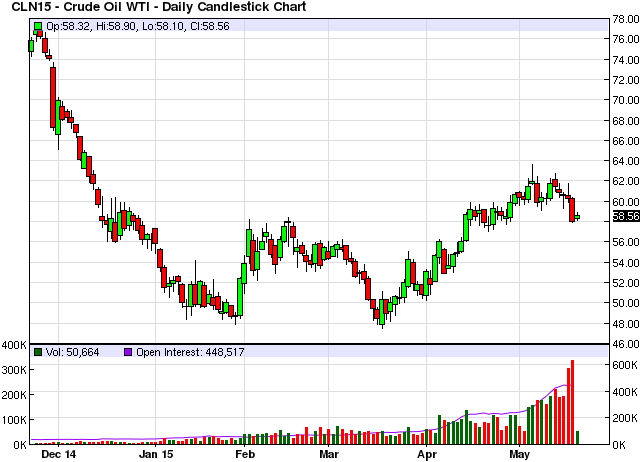Click the 74.00 price axis label
This screenshot has height=462, width=642.
626,60
